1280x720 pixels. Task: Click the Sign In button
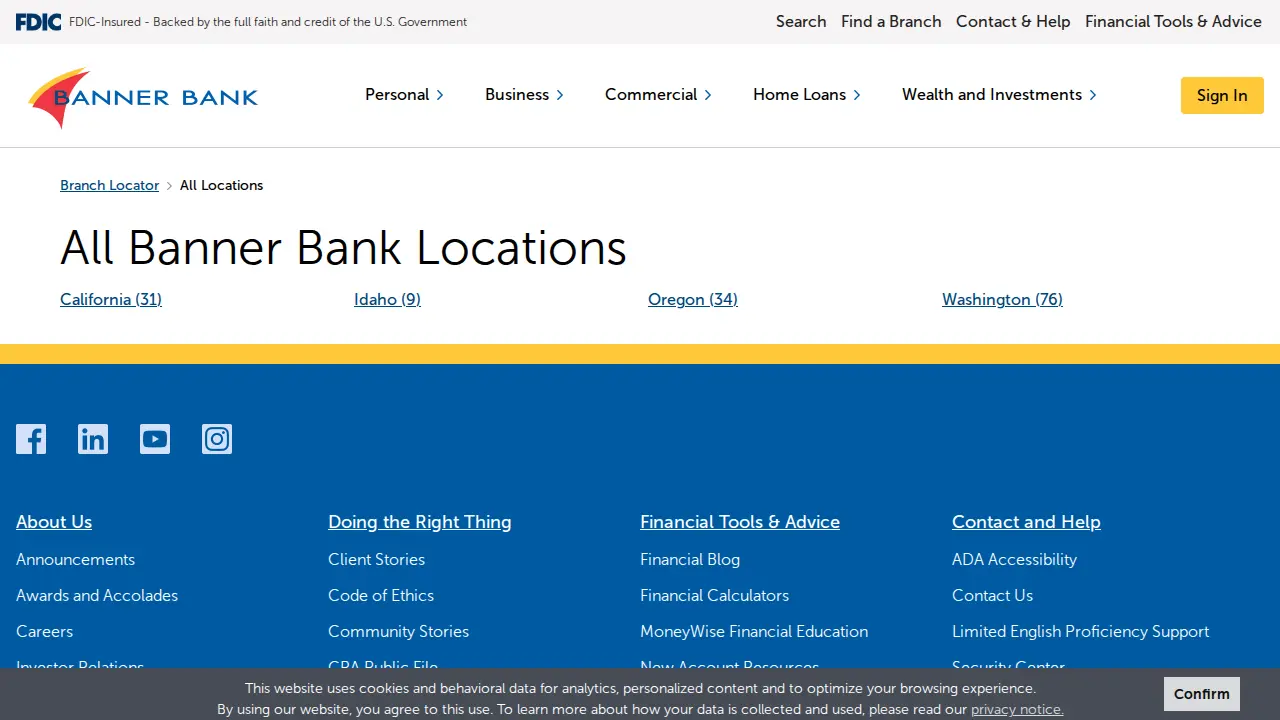tap(1222, 96)
